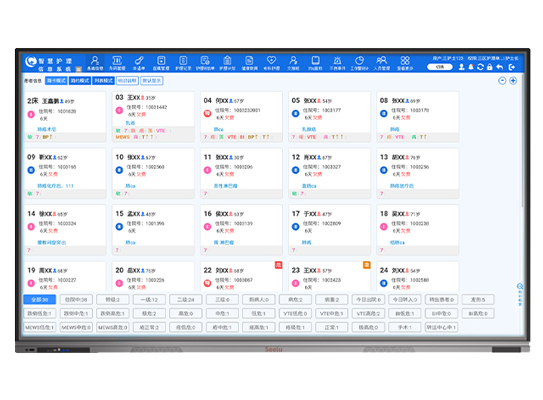The image size is (543, 400).
Task: Open patient card for bed 11
Action: (x=241, y=173)
